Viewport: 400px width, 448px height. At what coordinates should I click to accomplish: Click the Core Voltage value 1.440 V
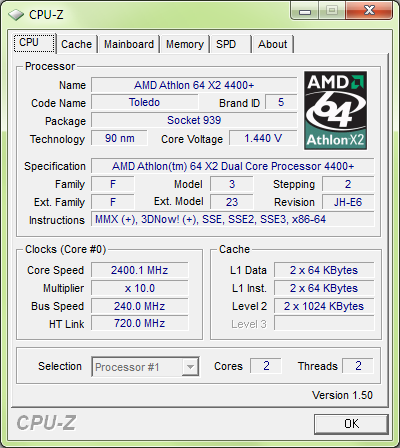click(x=263, y=138)
